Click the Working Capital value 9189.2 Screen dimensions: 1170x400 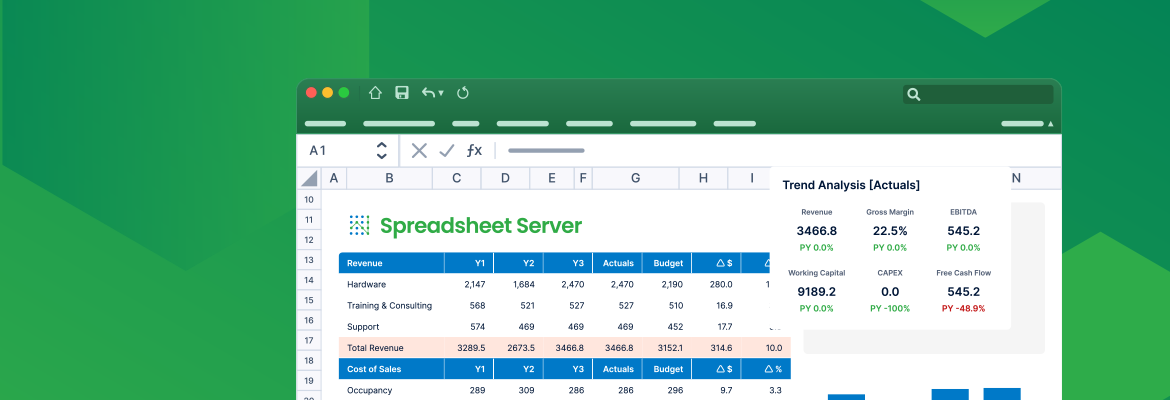tap(816, 292)
